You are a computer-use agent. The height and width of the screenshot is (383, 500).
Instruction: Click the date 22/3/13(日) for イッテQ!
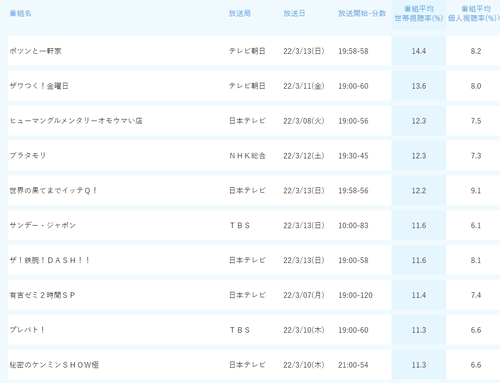[x=304, y=191]
